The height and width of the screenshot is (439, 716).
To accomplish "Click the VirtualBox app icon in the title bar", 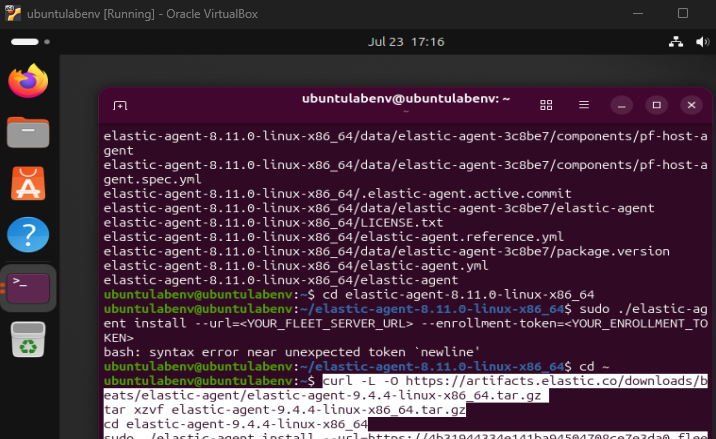I will tap(13, 14).
